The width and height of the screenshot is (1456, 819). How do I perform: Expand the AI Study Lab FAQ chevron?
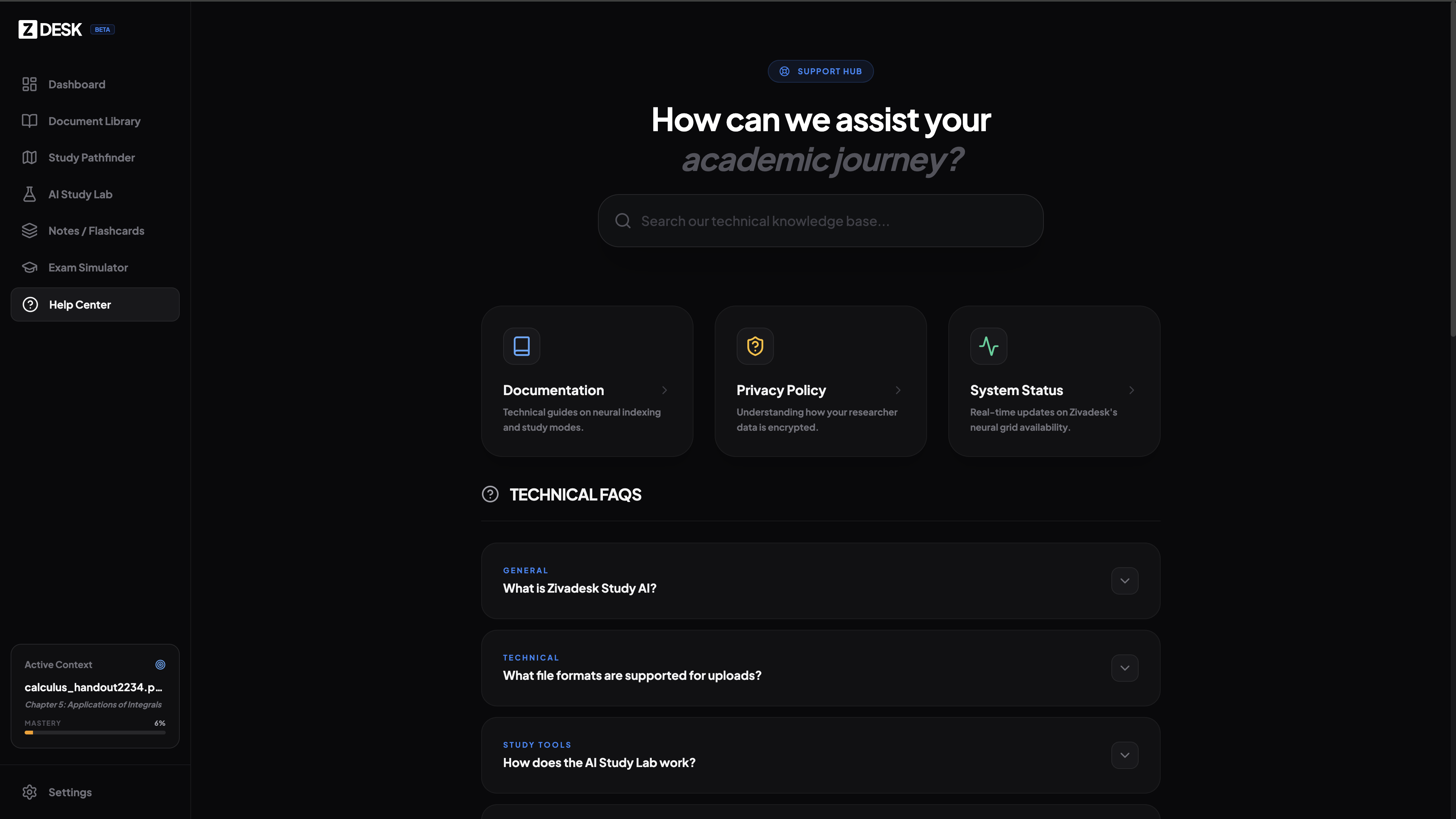coord(1124,755)
